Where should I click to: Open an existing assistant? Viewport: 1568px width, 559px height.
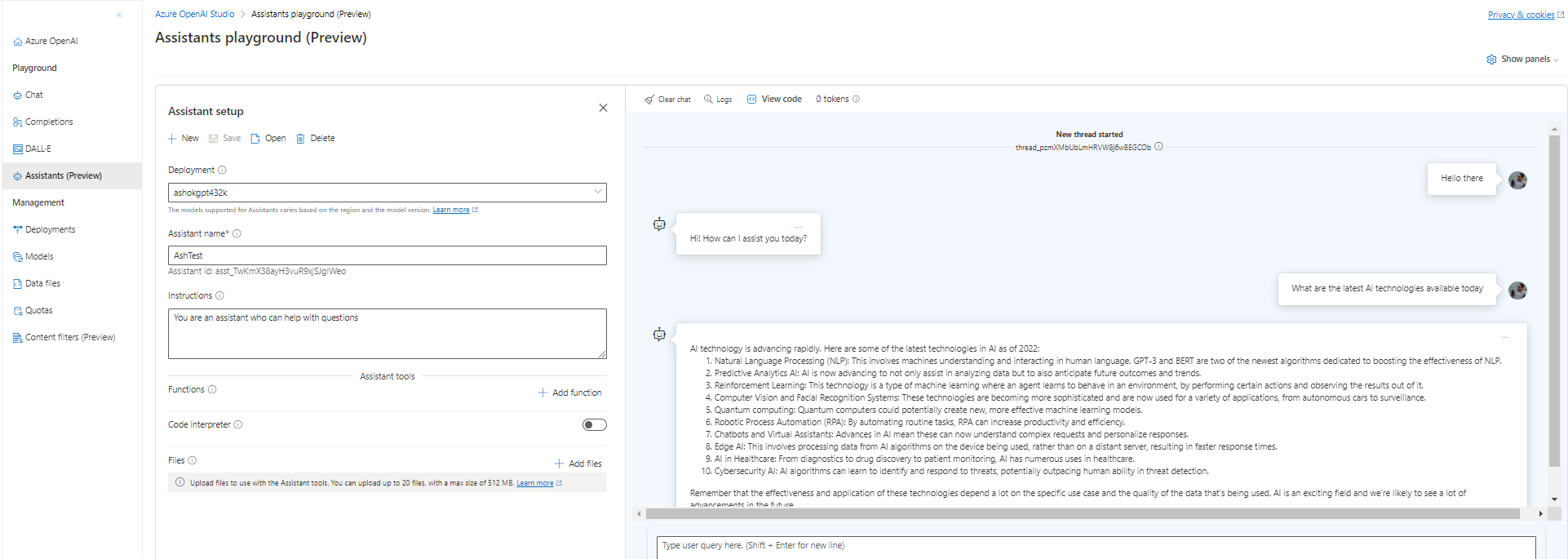pos(268,138)
